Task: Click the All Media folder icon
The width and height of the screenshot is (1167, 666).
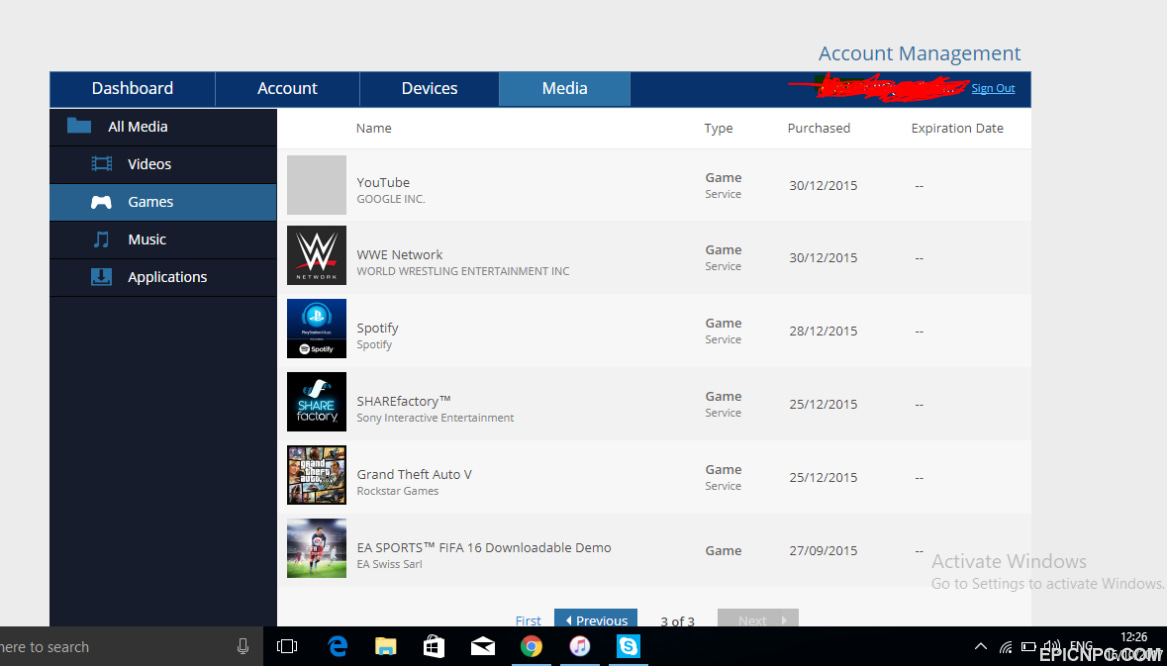Action: [79, 126]
